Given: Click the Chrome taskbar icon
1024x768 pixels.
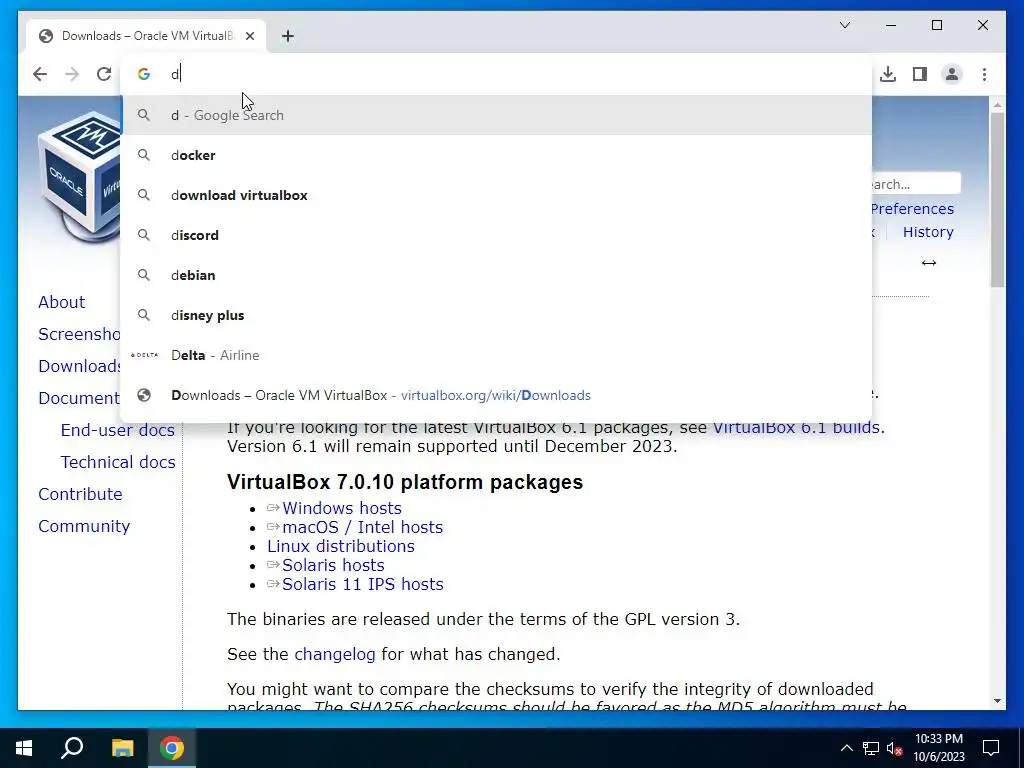Looking at the screenshot, I should pos(172,748).
